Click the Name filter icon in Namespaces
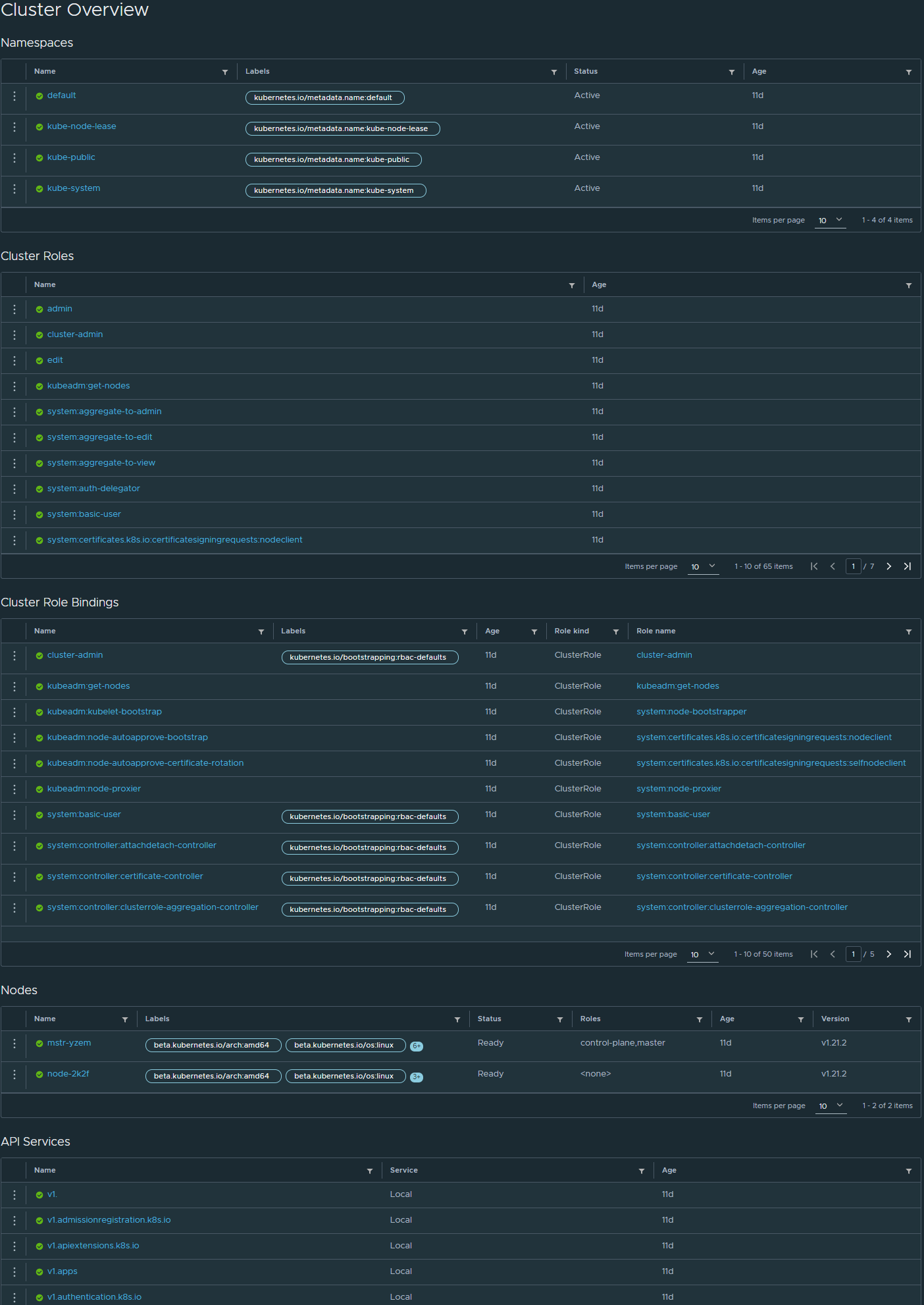The height and width of the screenshot is (1305, 924). (x=225, y=72)
